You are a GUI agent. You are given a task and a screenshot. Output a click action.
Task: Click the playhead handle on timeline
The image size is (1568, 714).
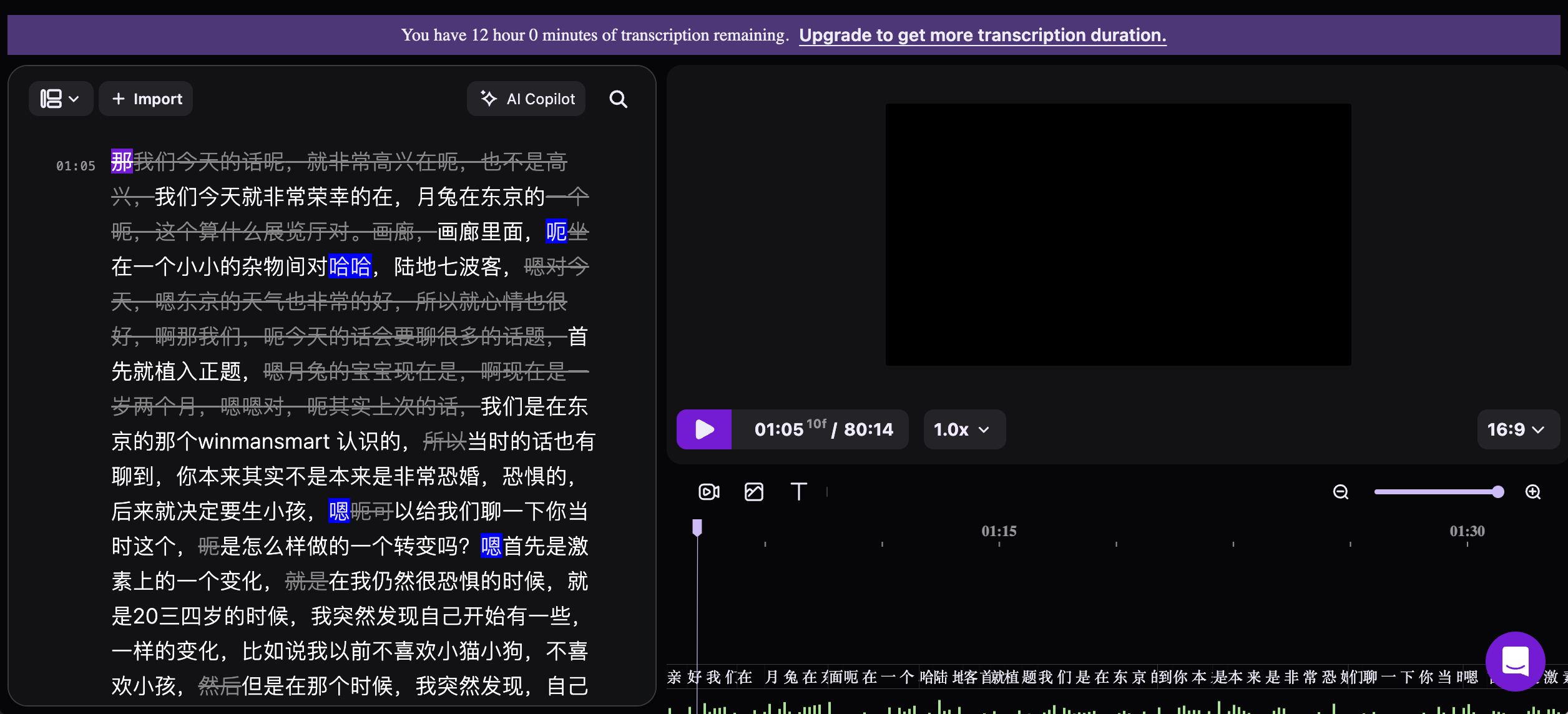coord(697,528)
